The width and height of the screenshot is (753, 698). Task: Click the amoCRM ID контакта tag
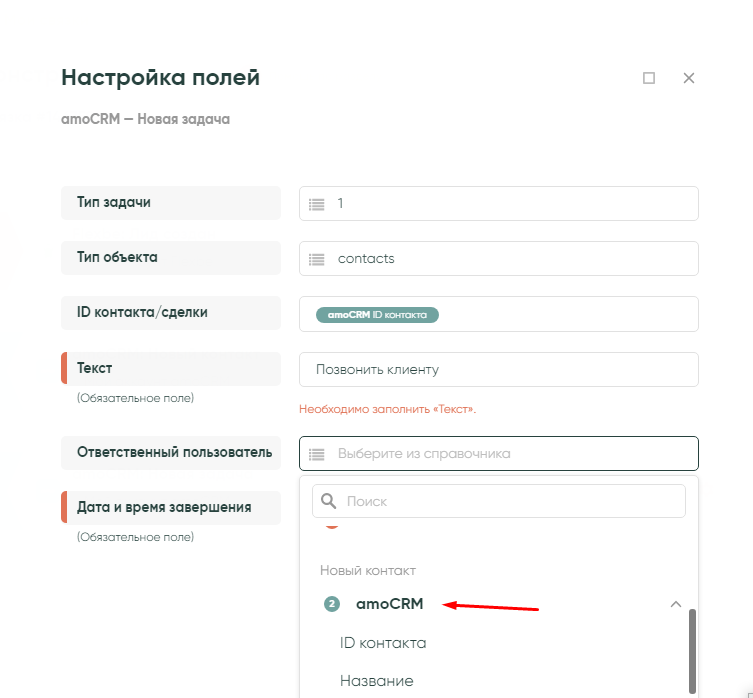point(377,314)
